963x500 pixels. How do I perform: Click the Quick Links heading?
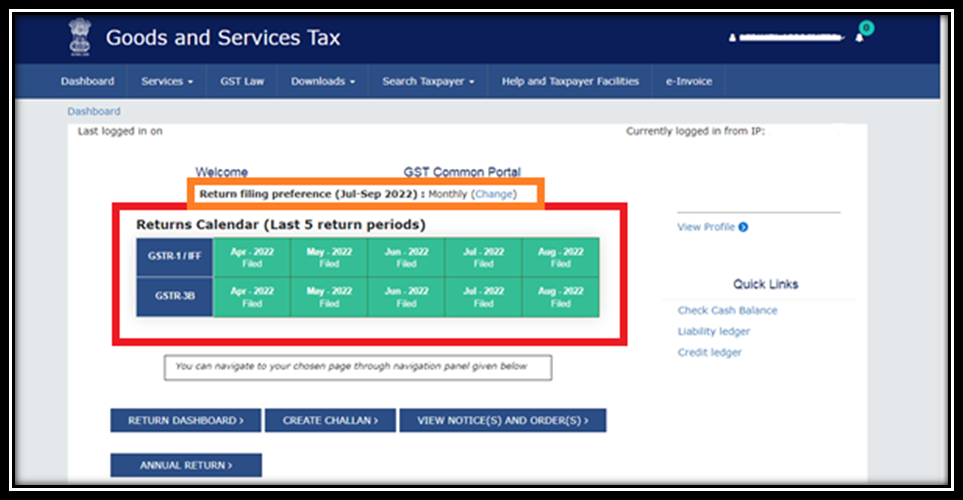pos(765,284)
